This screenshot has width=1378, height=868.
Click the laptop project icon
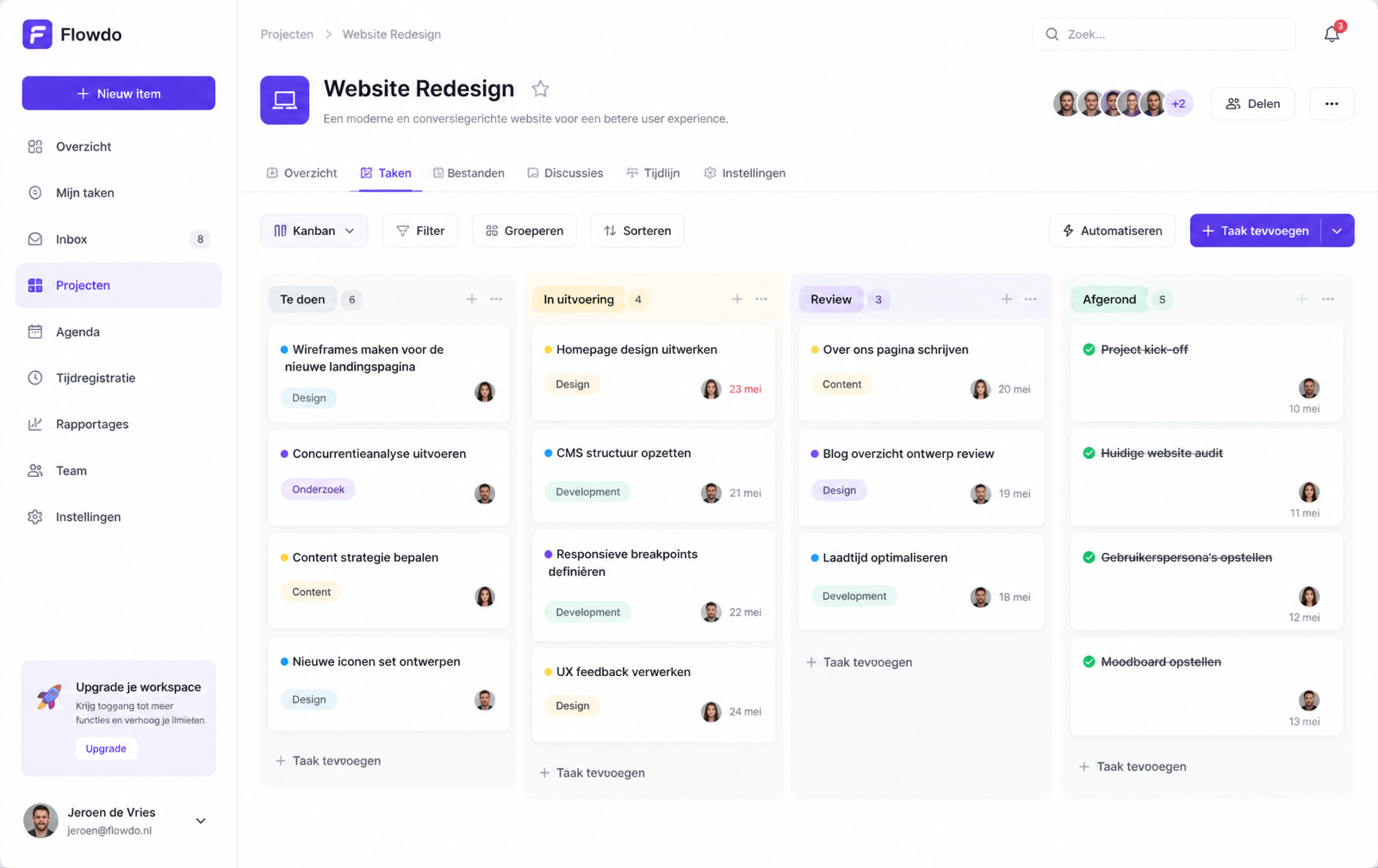tap(284, 101)
